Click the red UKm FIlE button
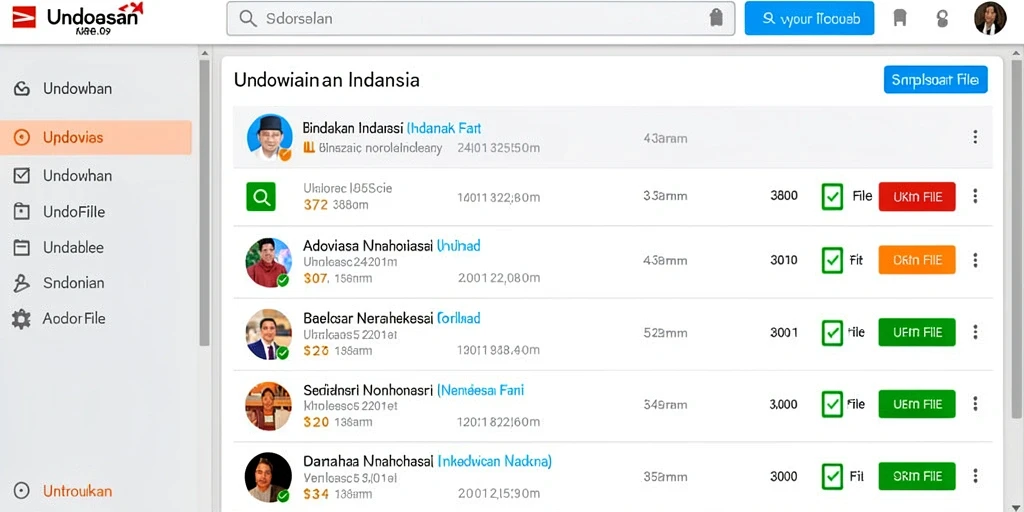The width and height of the screenshot is (1024, 512). pyautogui.click(x=917, y=197)
